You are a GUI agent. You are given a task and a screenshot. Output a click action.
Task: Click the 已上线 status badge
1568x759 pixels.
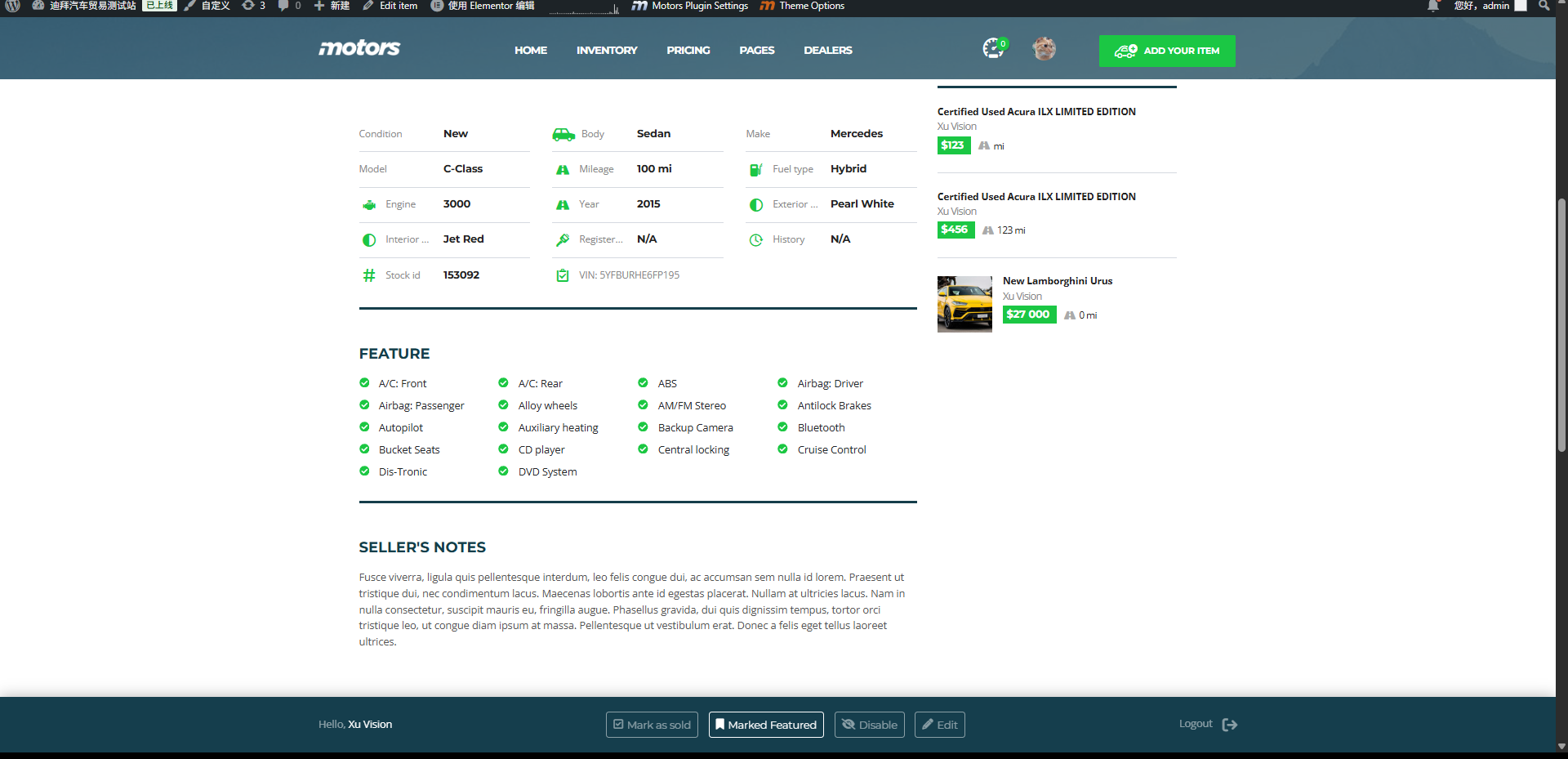click(159, 6)
